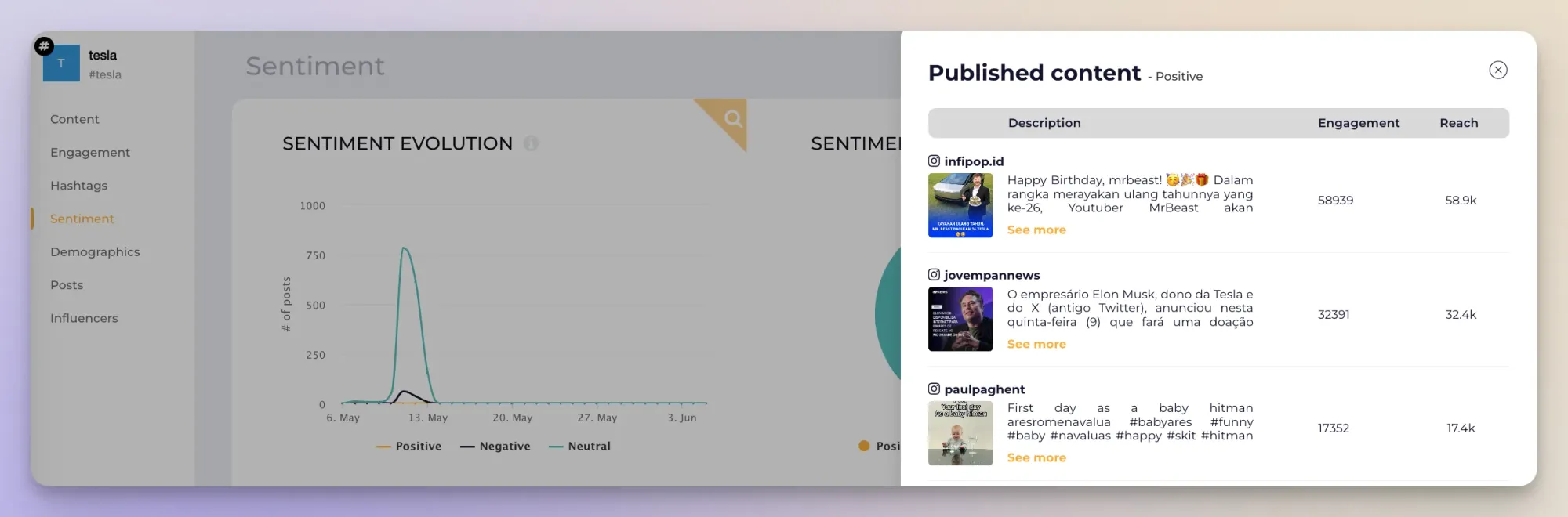
Task: Click reach value 58.9k
Action: [1461, 201]
